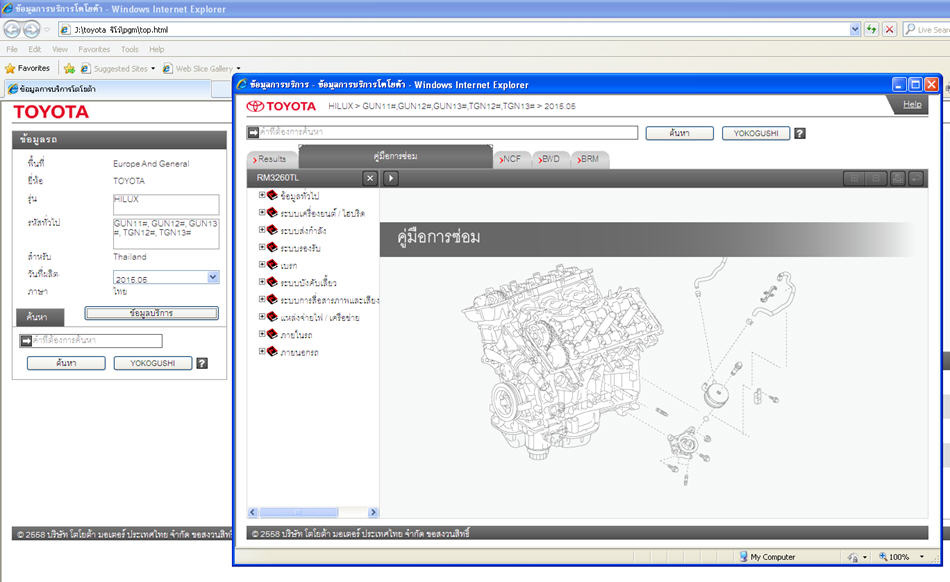
Task: Click book icon for ภายนอกรถ
Action: point(272,351)
